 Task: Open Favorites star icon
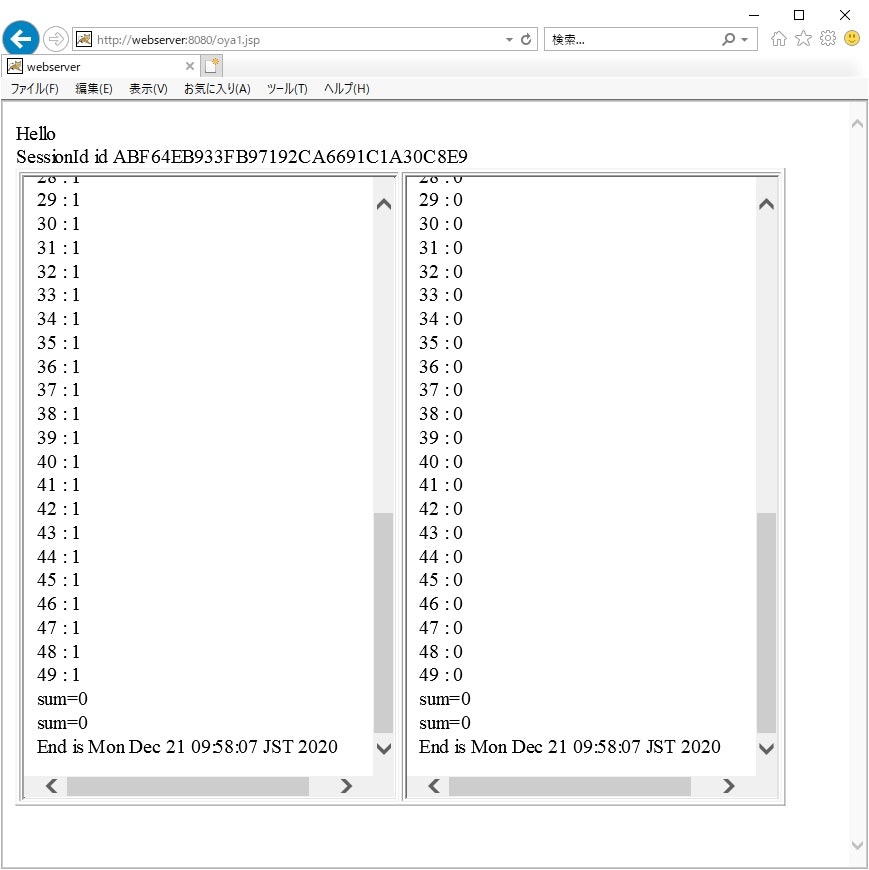pyautogui.click(x=803, y=38)
